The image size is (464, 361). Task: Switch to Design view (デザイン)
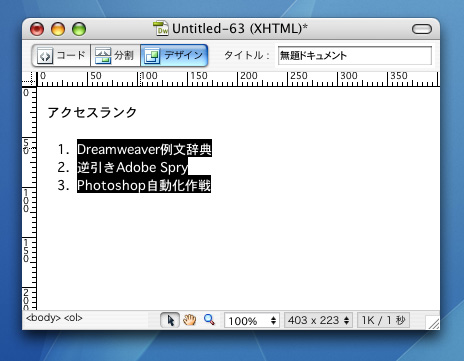(x=174, y=55)
